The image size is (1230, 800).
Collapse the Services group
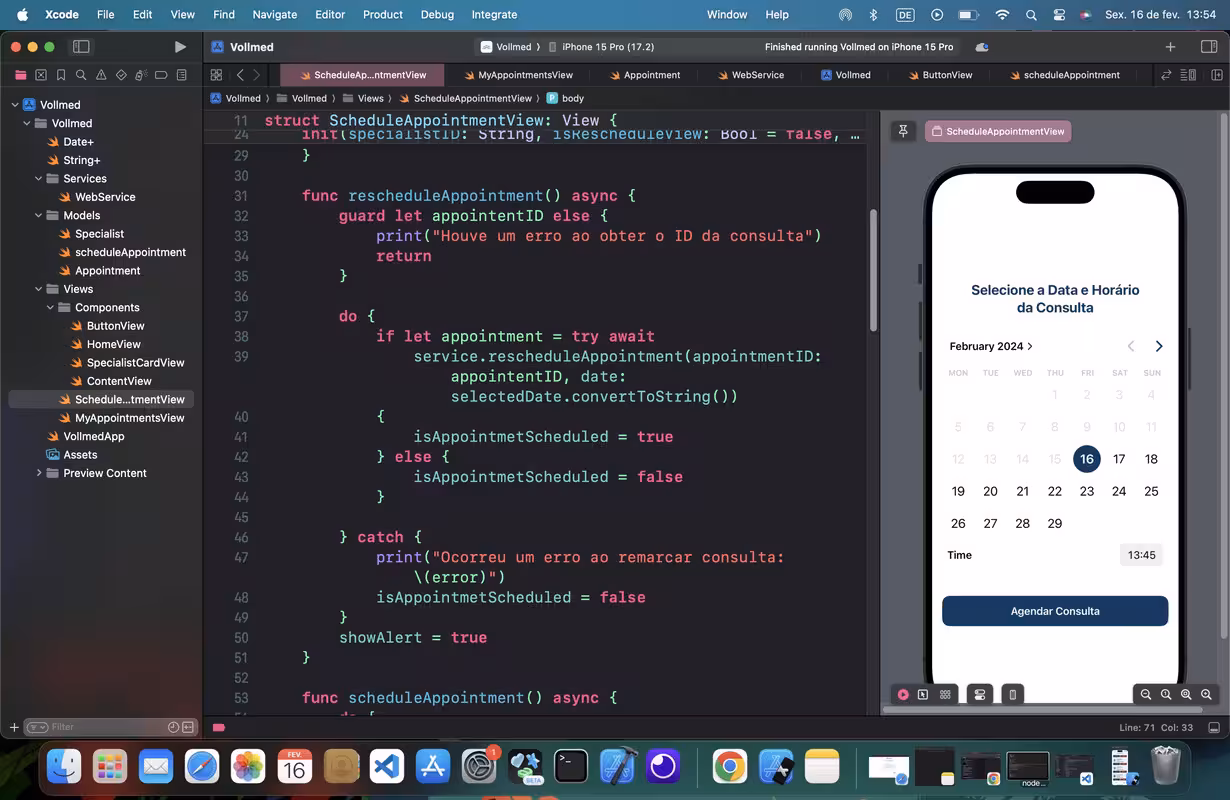pyautogui.click(x=39, y=178)
